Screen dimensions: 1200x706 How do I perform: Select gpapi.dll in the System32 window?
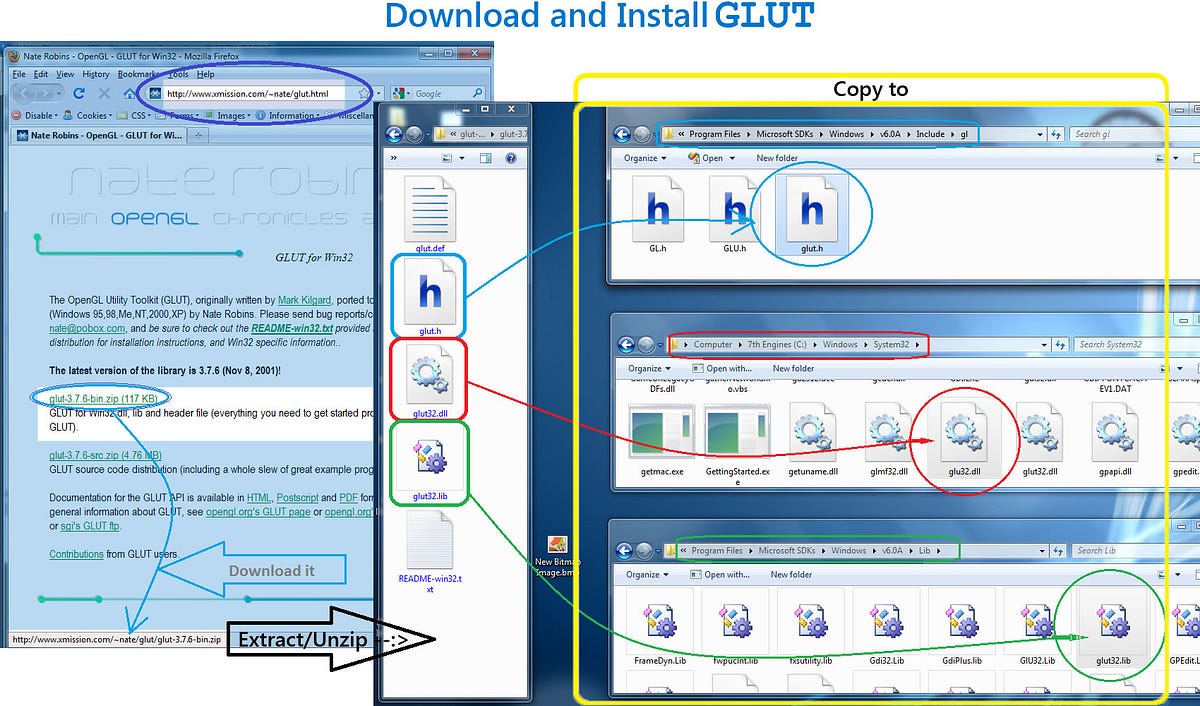pos(1114,441)
